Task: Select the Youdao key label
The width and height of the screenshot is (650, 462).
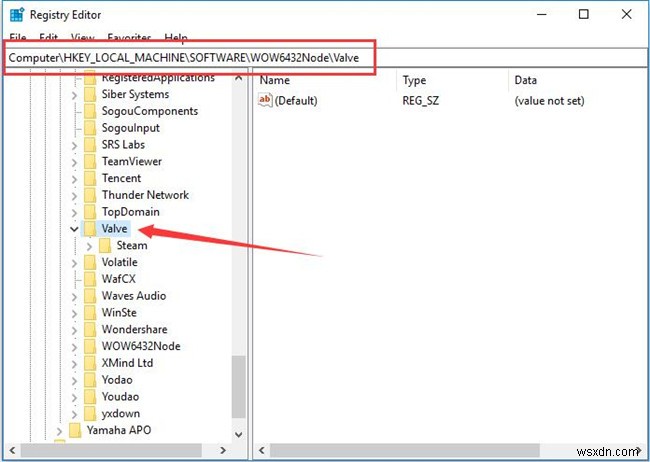Action: (120, 396)
